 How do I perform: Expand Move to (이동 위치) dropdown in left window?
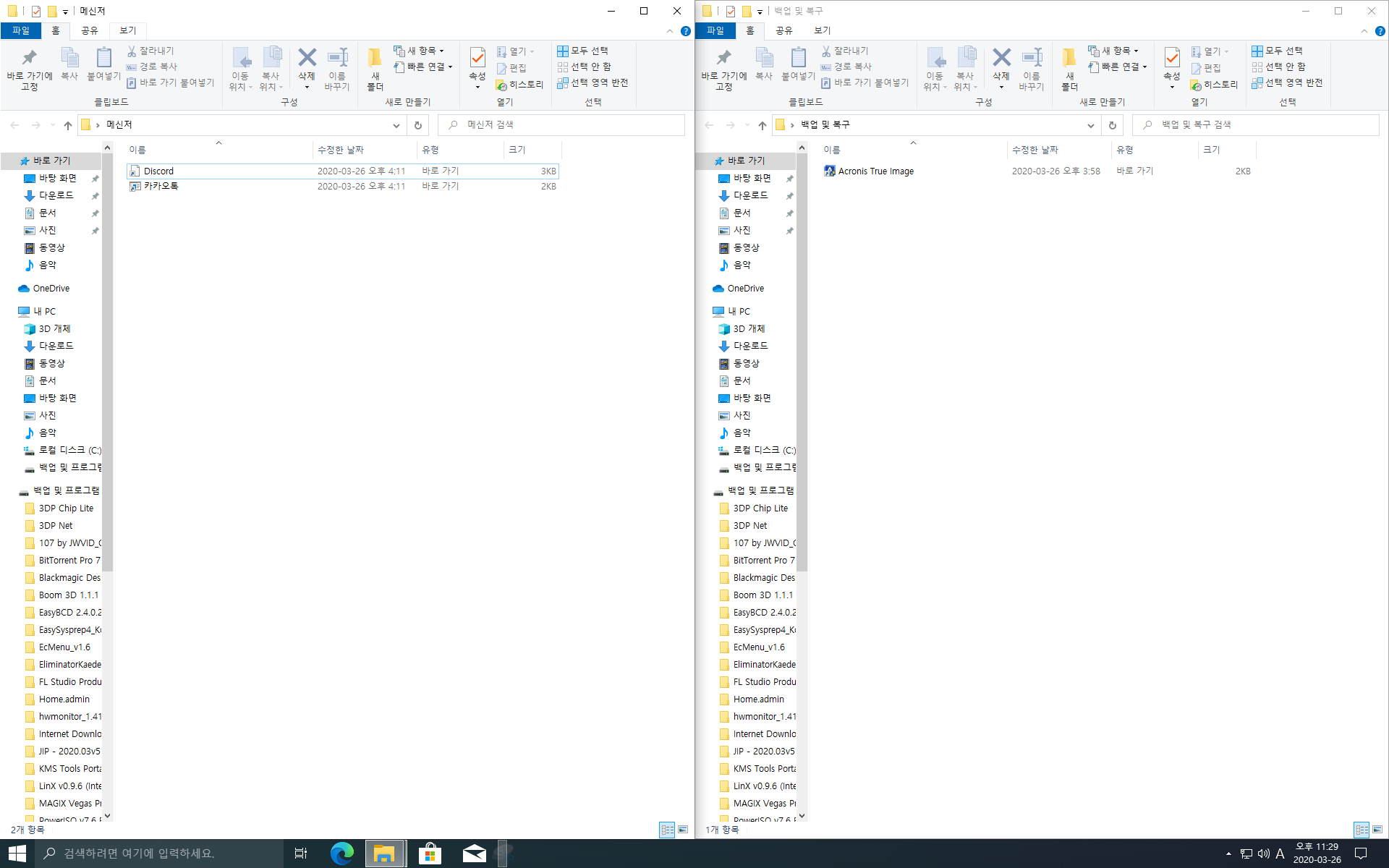click(x=241, y=69)
